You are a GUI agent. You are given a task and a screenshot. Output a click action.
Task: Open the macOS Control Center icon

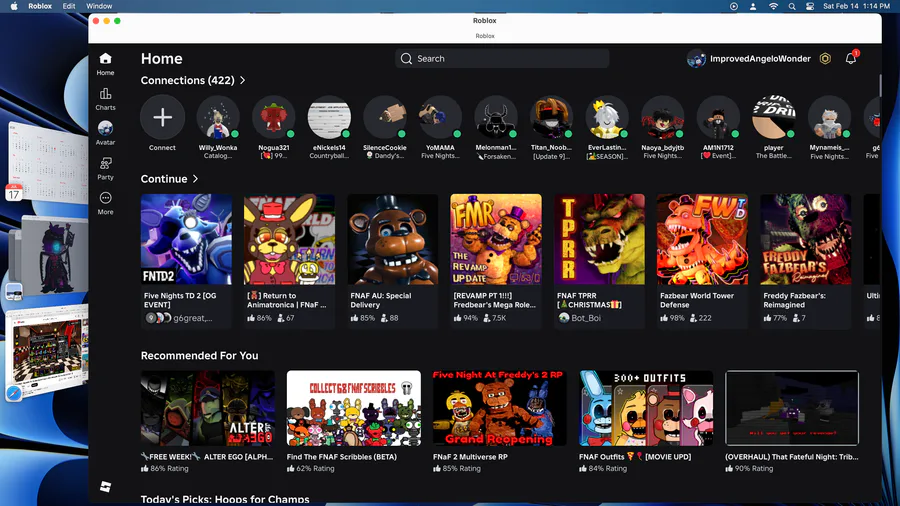[810, 6]
